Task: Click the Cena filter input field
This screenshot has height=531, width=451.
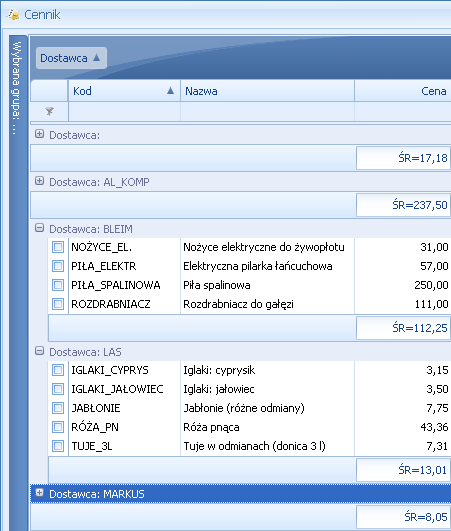Action: (x=403, y=111)
